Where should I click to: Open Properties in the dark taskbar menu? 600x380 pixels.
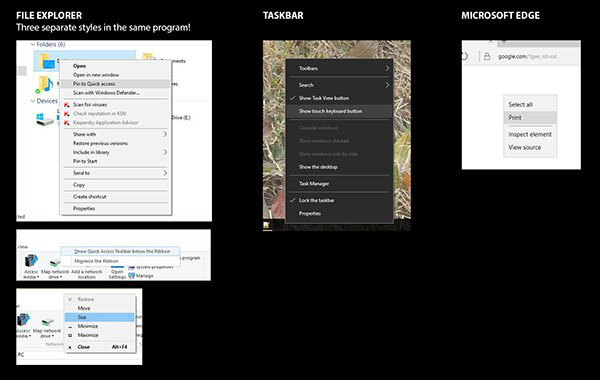[339, 214]
